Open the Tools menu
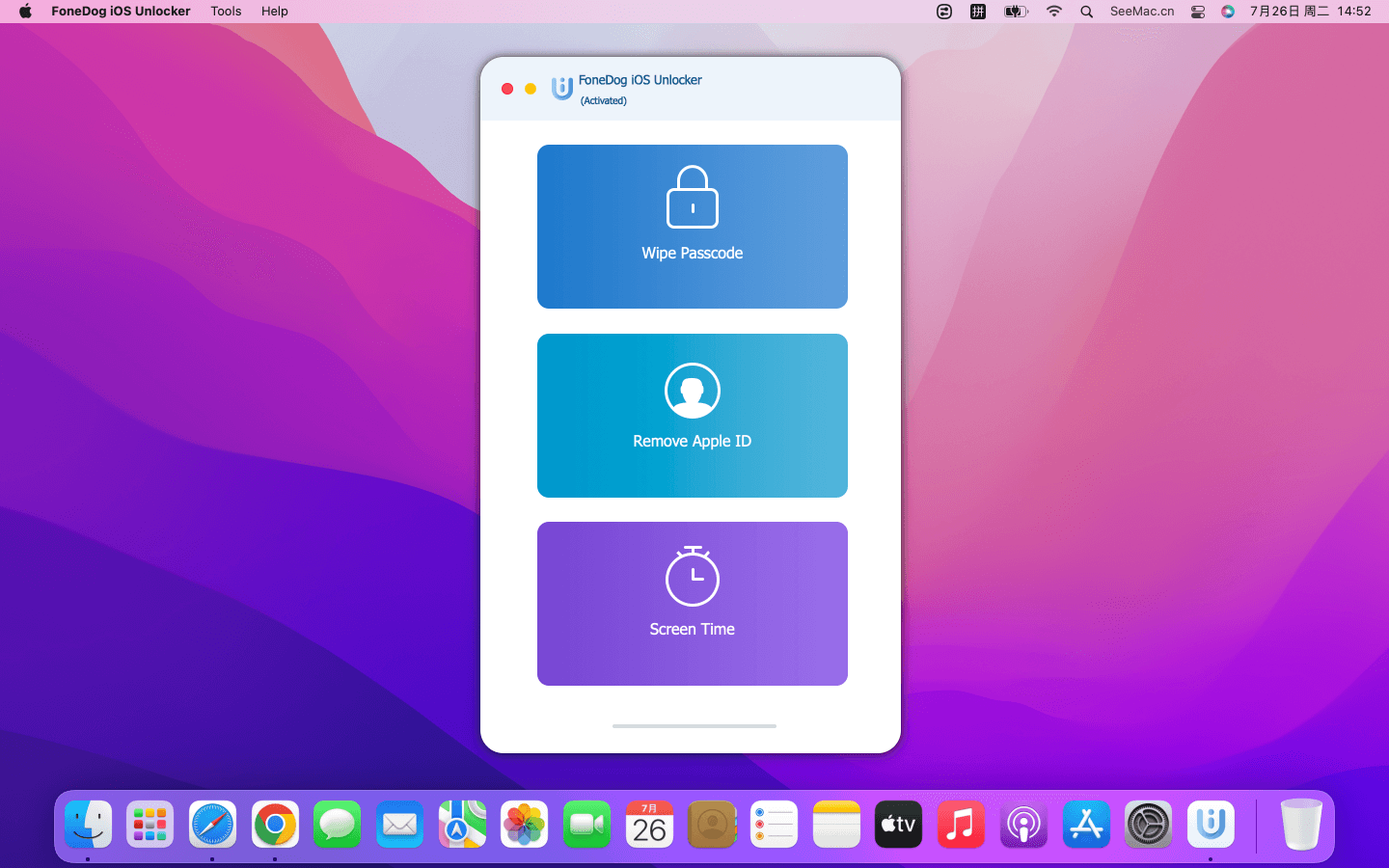This screenshot has width=1389, height=868. tap(226, 12)
